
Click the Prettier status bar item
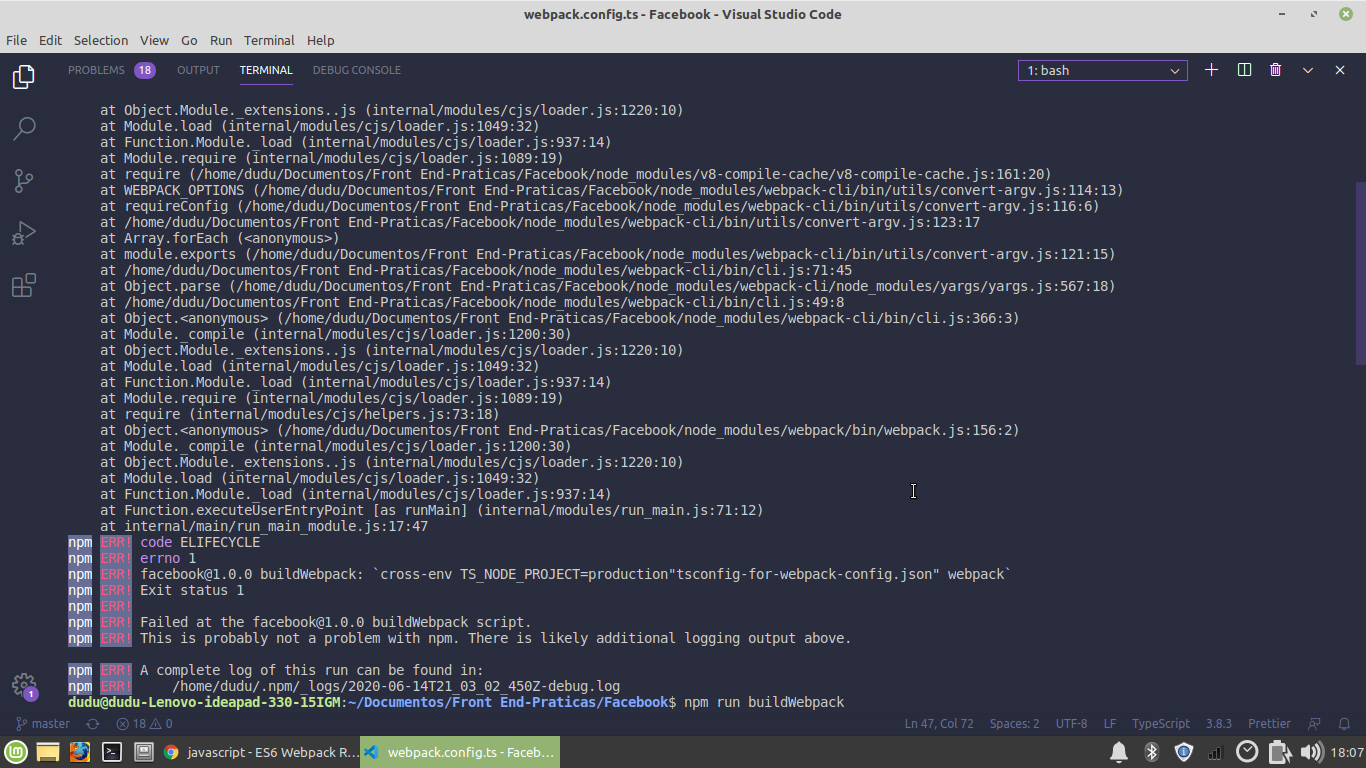pyautogui.click(x=1269, y=724)
